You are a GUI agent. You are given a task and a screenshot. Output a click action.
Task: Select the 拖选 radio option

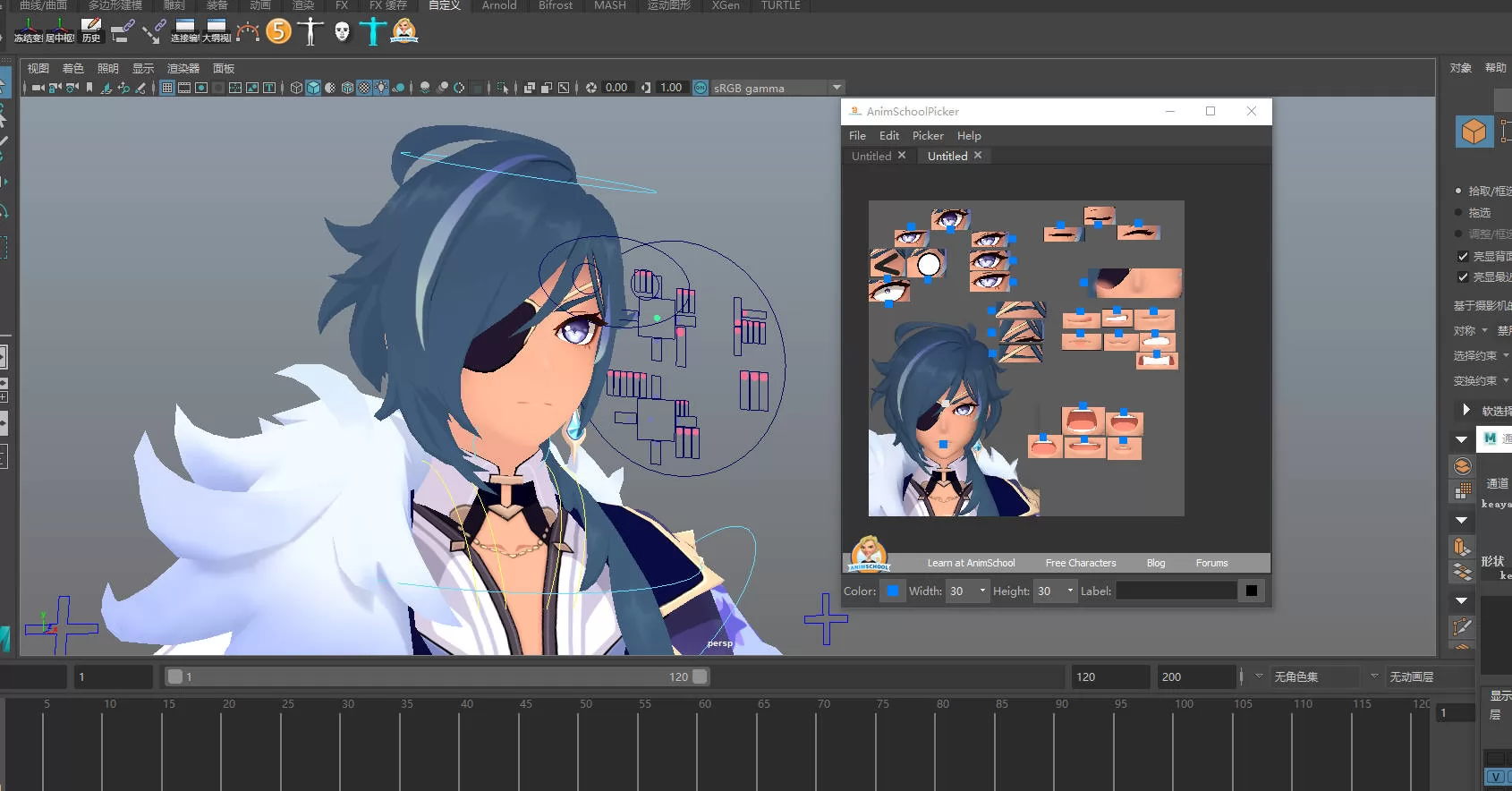tap(1458, 213)
